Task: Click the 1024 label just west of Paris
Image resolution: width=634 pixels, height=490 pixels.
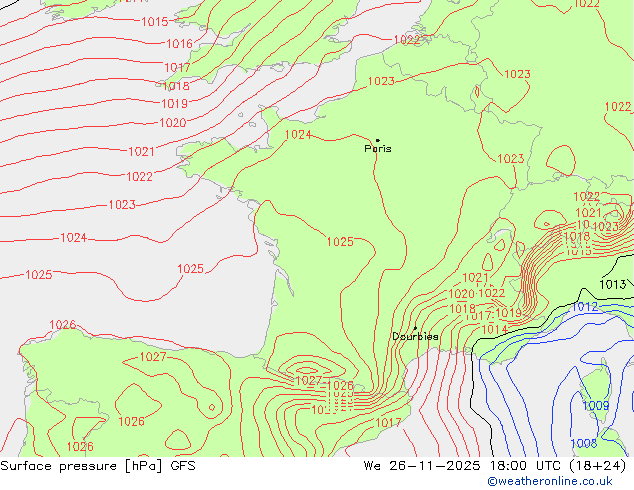Action: (x=298, y=135)
